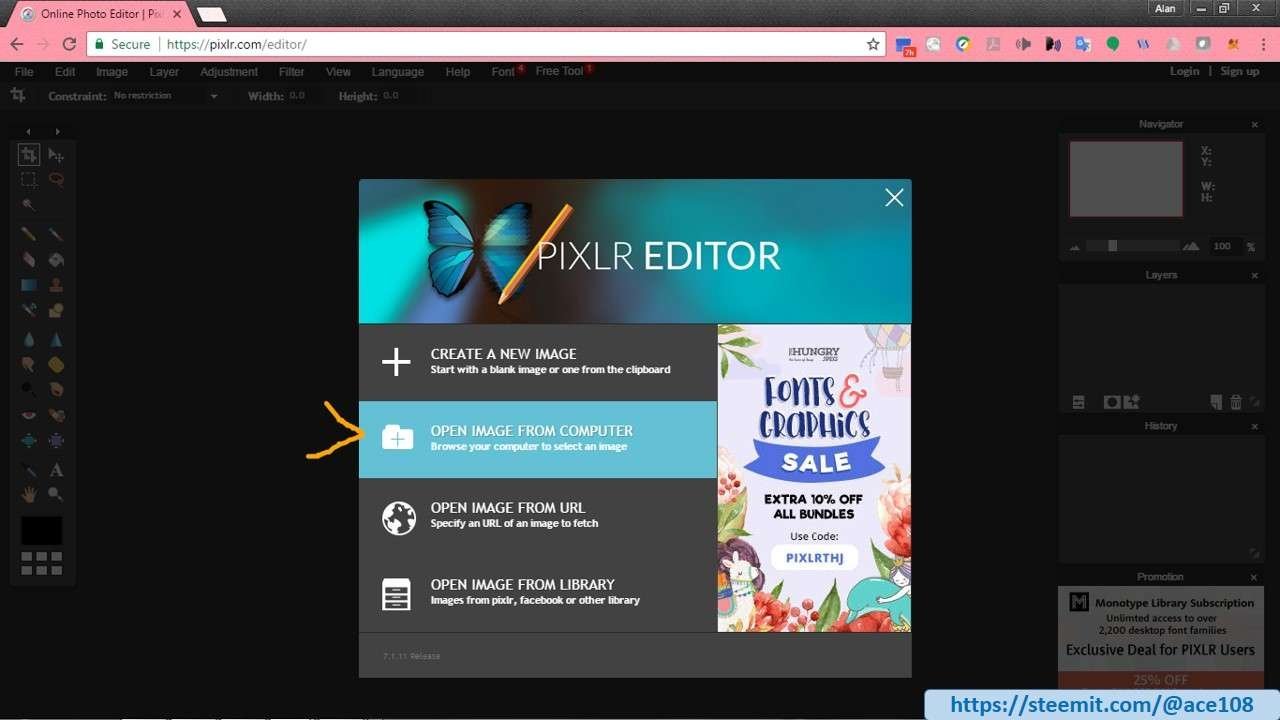Click green Hangouts extension icon
This screenshot has height=720, width=1280.
pos(1112,44)
